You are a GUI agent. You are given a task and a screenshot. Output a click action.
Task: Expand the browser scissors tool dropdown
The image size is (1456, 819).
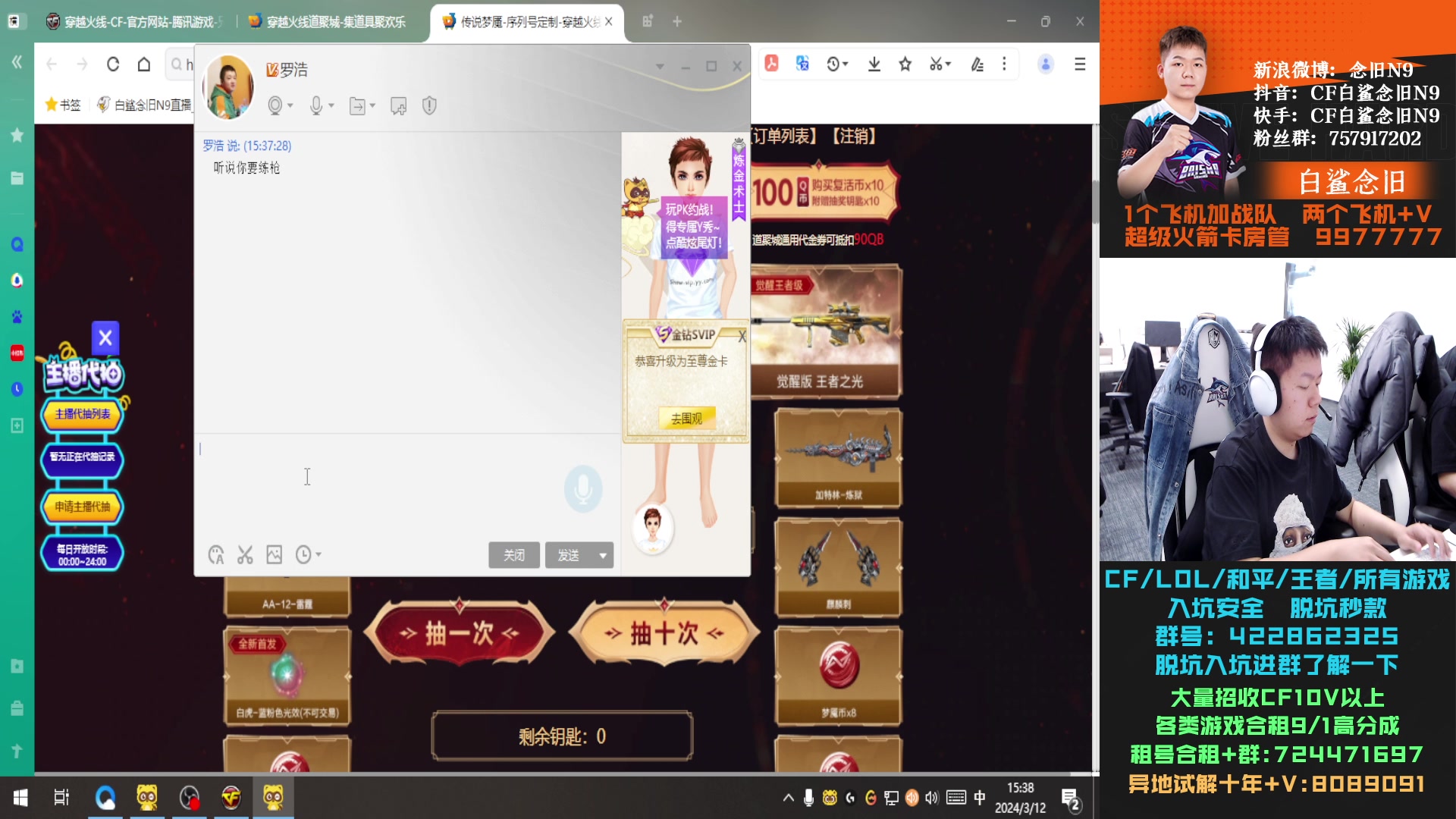point(946,64)
